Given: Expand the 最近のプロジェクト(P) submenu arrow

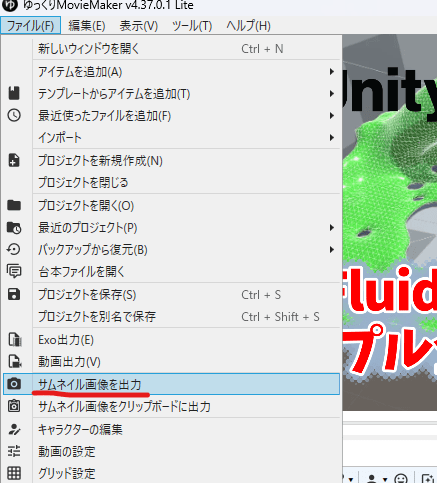Looking at the screenshot, I should pos(331,228).
